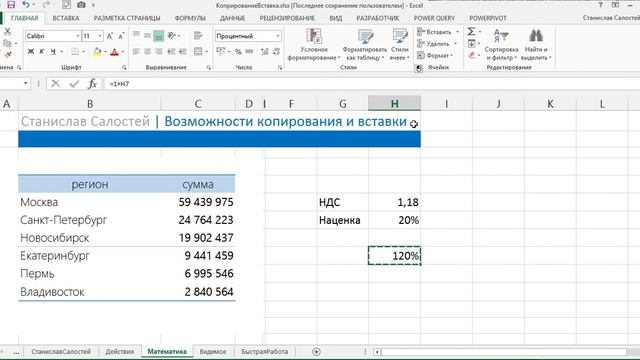
Task: Open the camera tool in the quick access toolbar
Action: 81,5
